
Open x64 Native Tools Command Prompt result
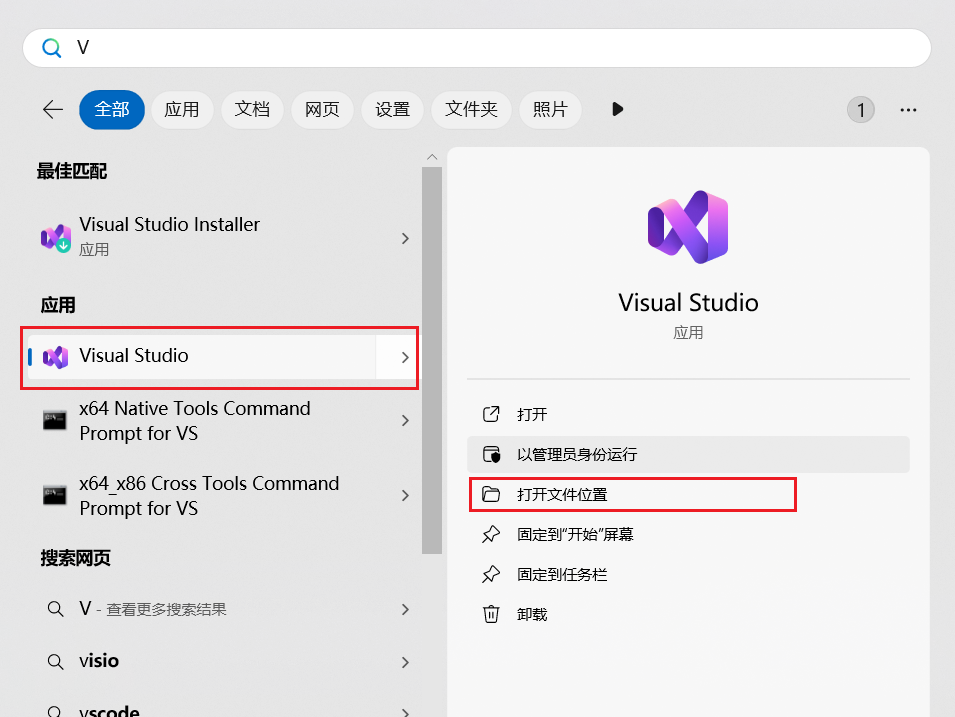222,421
